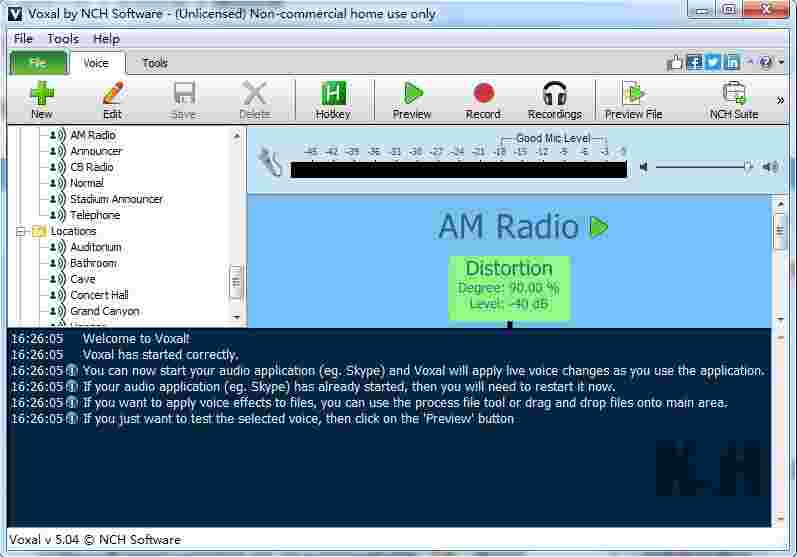This screenshot has width=797, height=557.
Task: Click the 'Voxal v 5.04 © NCH Software' status text
Action: (95, 540)
